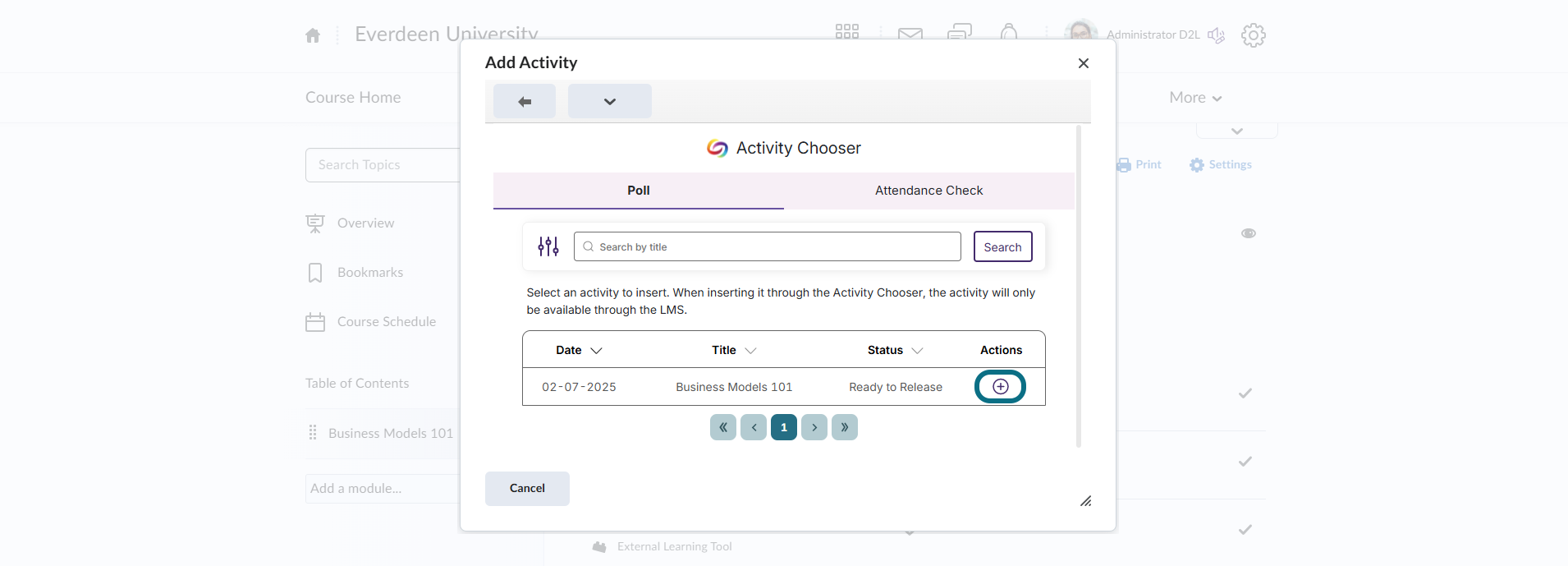The width and height of the screenshot is (1568, 566).
Task: Switch to the Poll tab
Action: (x=639, y=191)
